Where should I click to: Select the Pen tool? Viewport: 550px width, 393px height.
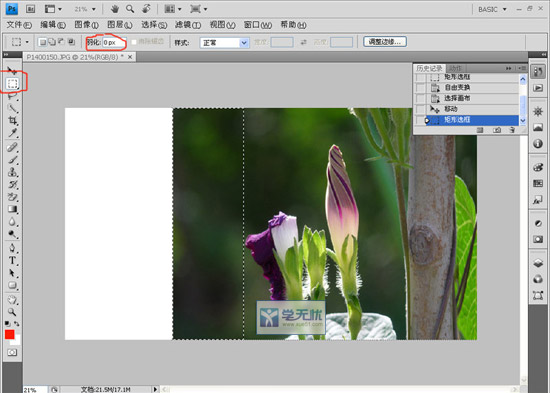point(12,248)
